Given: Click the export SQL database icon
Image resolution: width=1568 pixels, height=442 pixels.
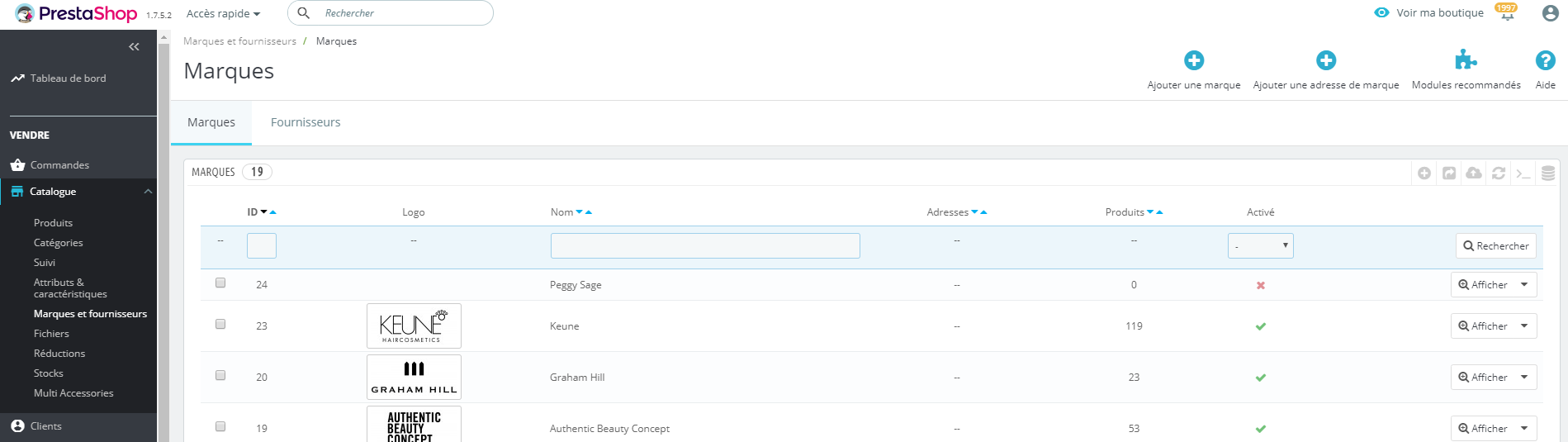Looking at the screenshot, I should [1548, 173].
